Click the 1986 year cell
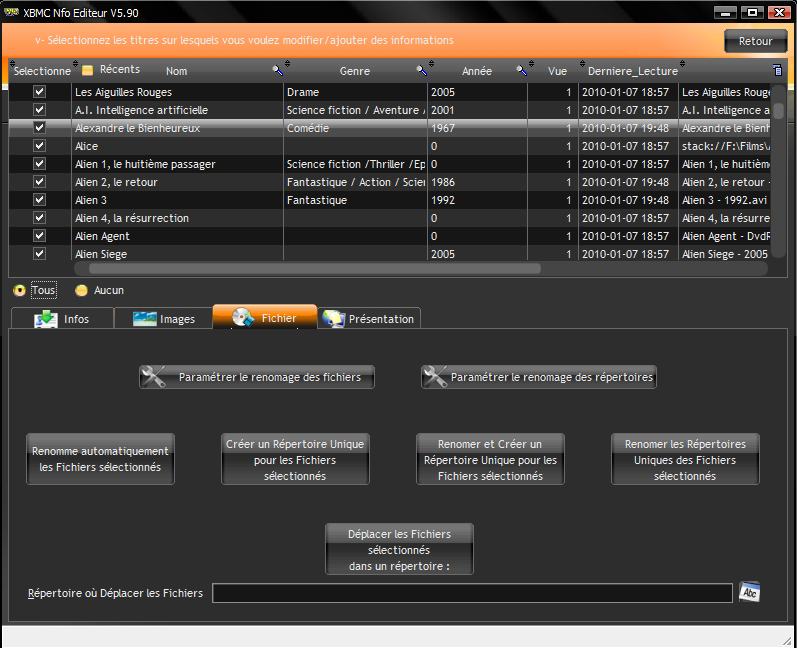797x648 pixels. [477, 182]
